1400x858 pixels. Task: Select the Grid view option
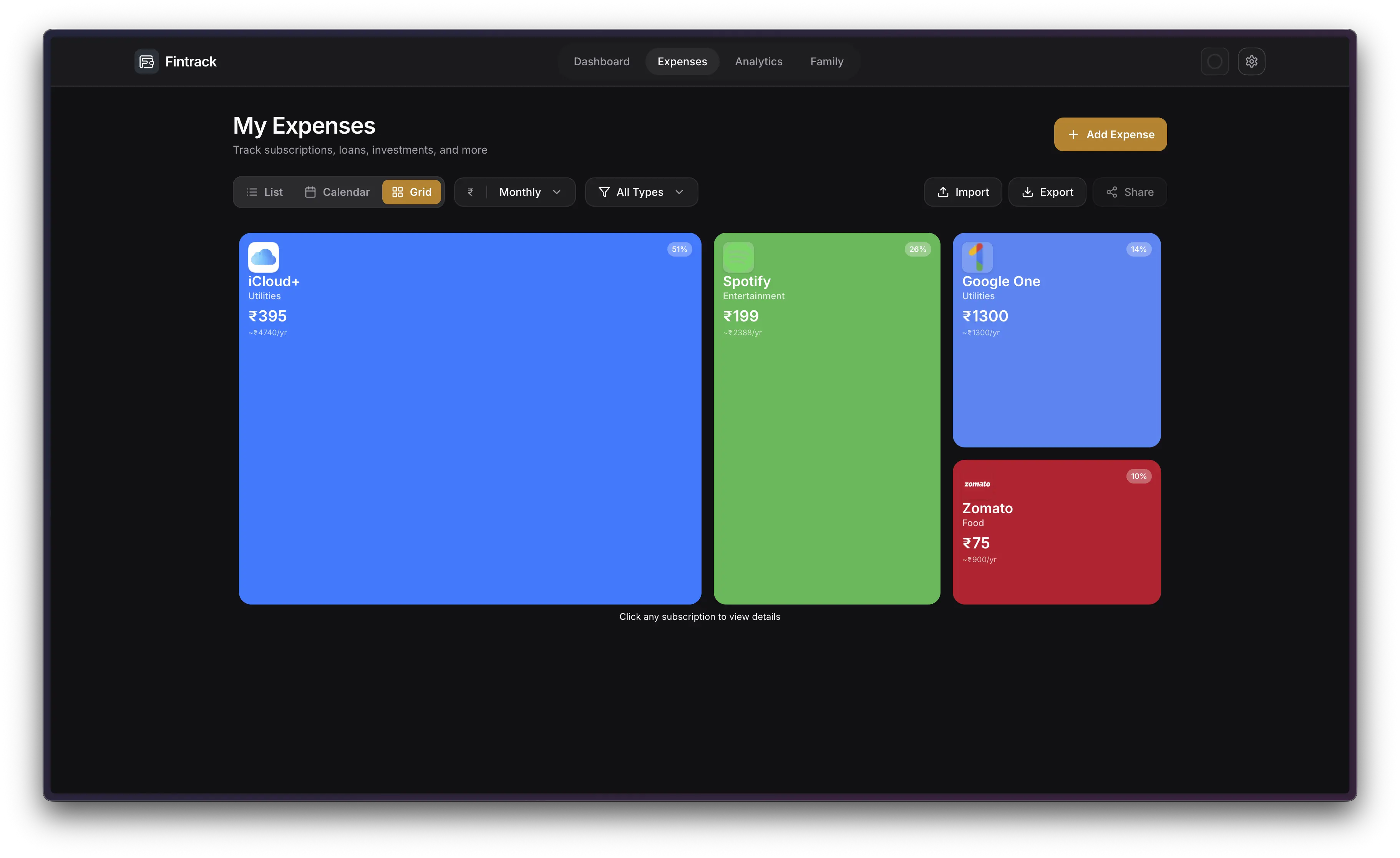click(x=411, y=192)
